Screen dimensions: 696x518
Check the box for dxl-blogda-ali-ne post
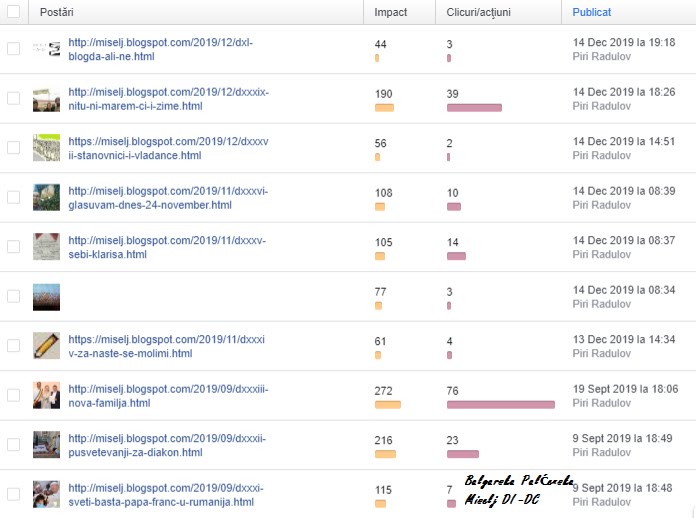14,49
